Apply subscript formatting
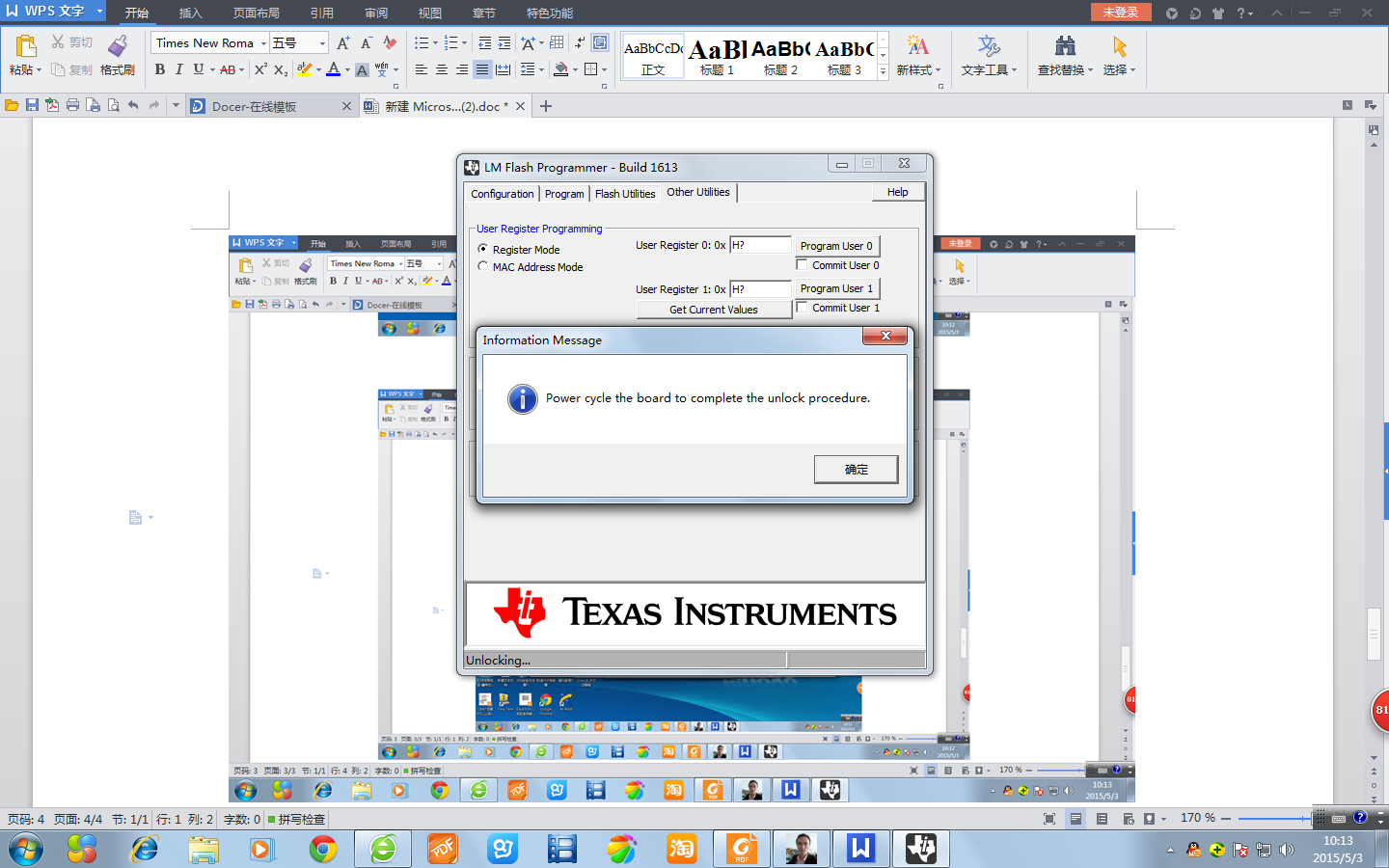 [x=280, y=69]
